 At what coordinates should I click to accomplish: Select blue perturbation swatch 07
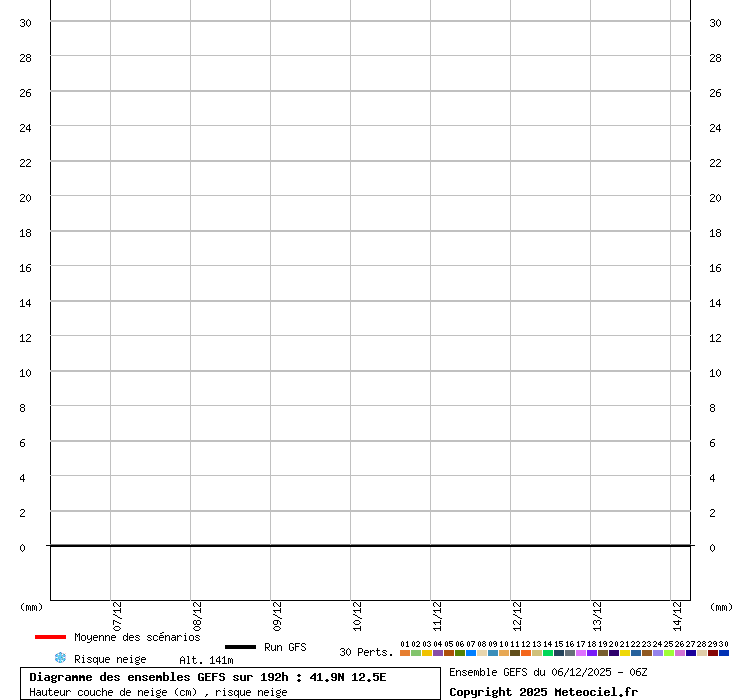pyautogui.click(x=471, y=653)
